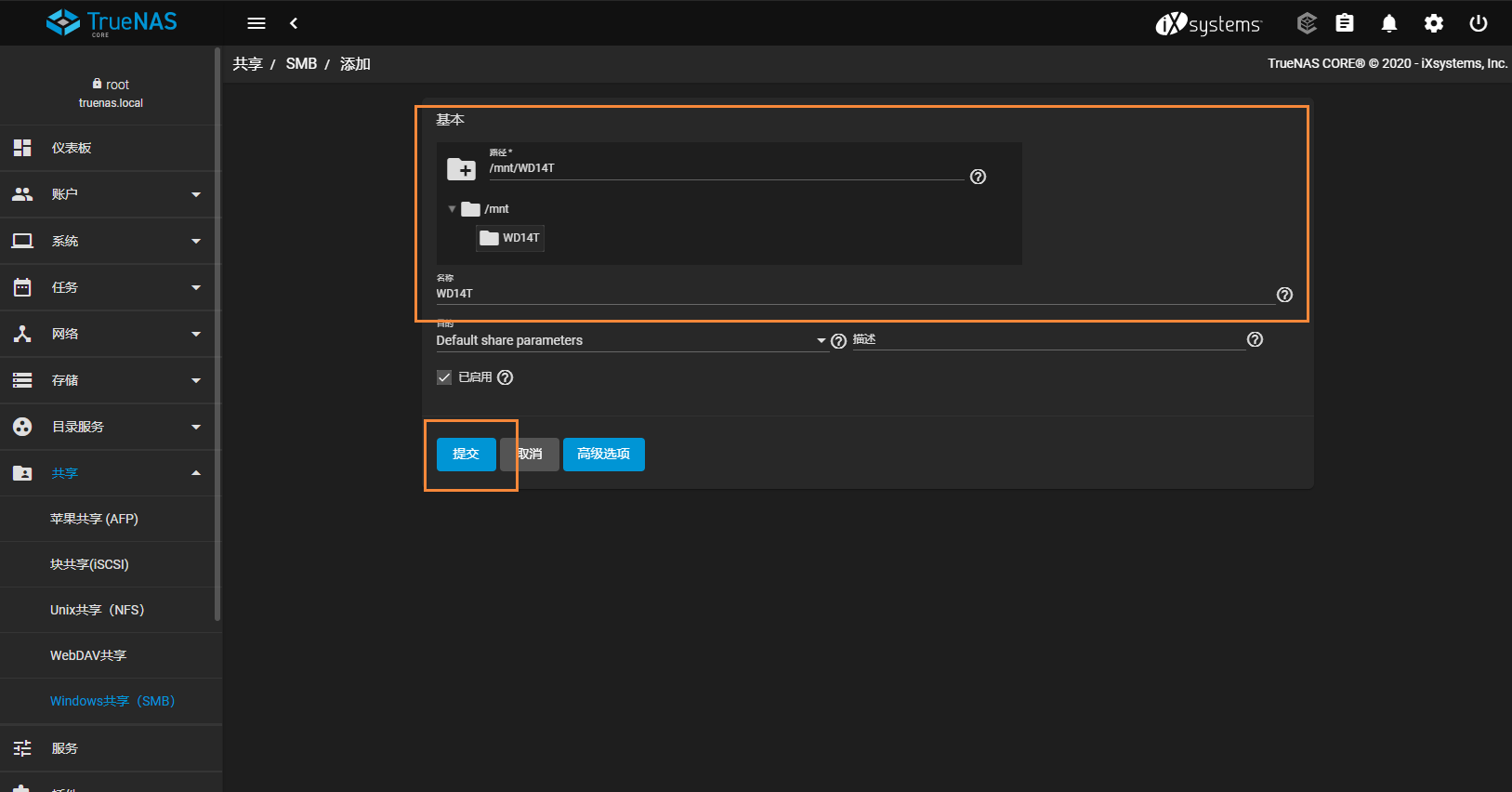Click the name field WD14T
This screenshot has height=792, width=1512.
pyautogui.click(x=855, y=294)
